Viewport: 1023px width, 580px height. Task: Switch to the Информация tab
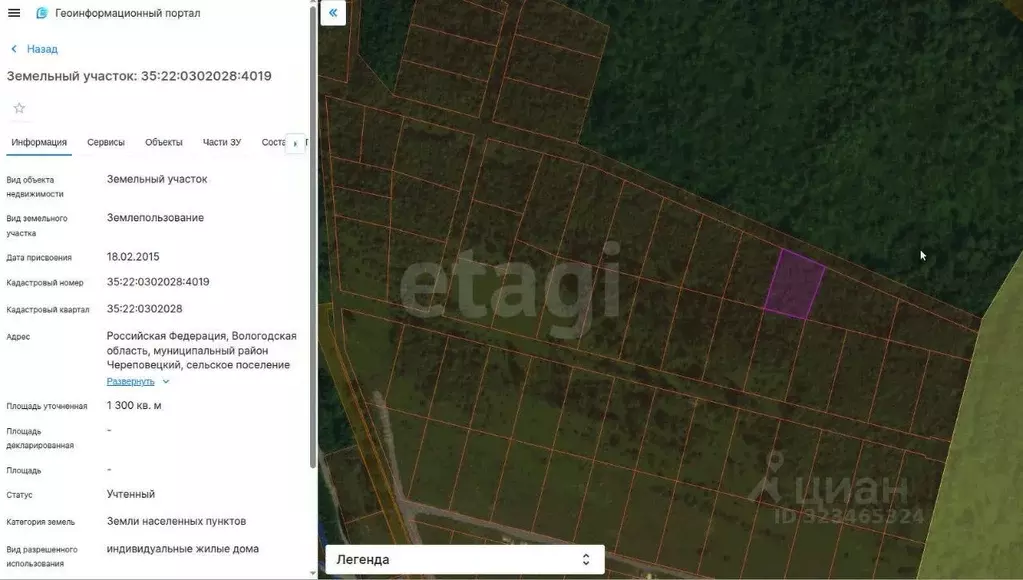[x=39, y=142]
